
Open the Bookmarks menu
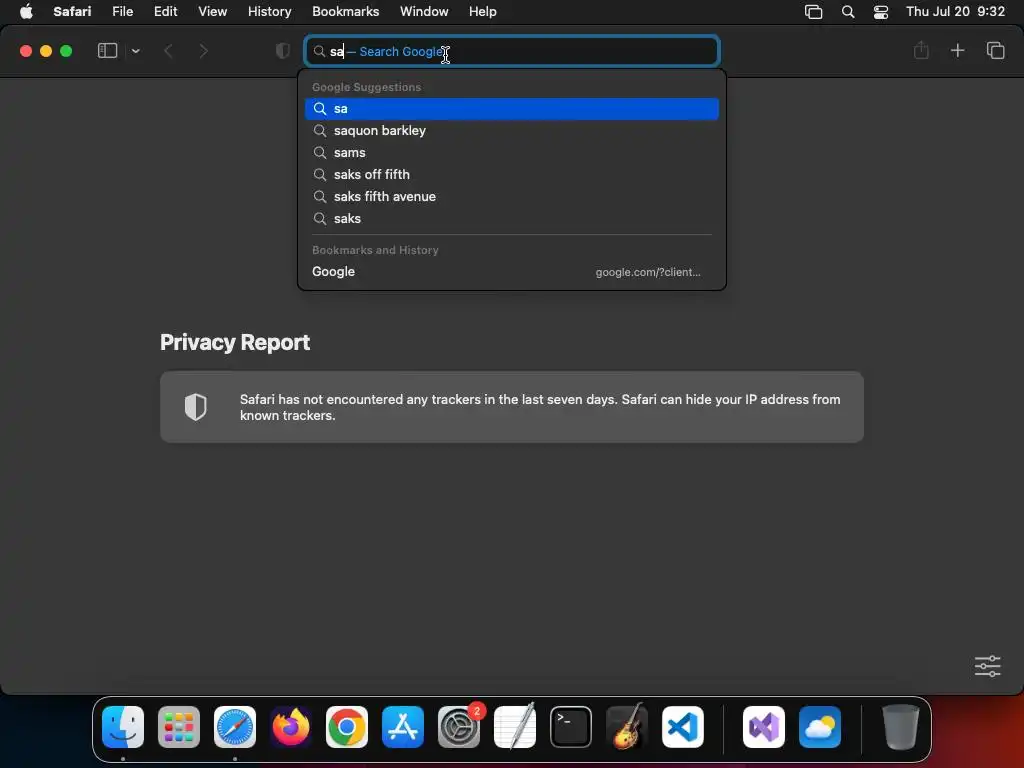pos(345,12)
